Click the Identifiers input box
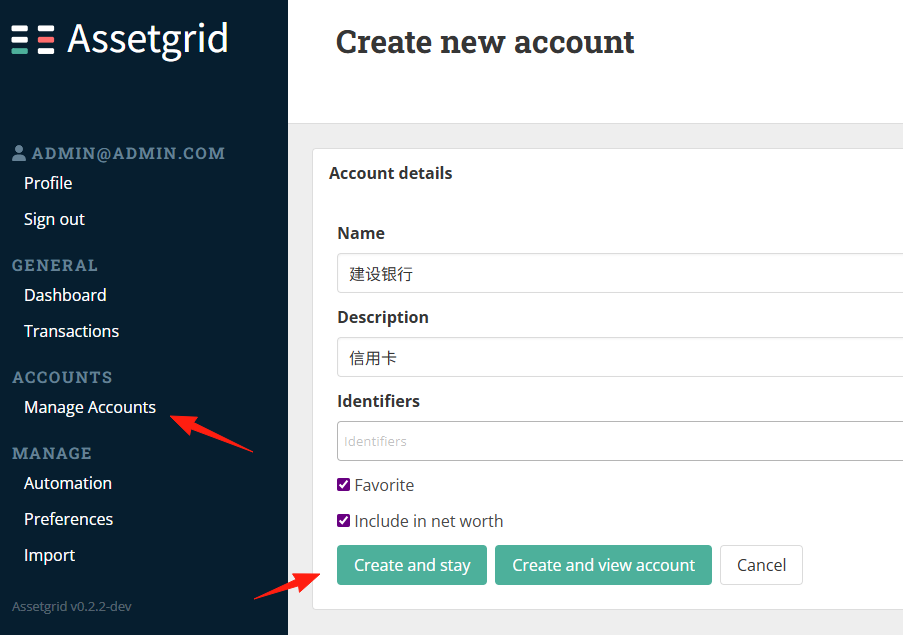The height and width of the screenshot is (635, 903). click(x=620, y=441)
